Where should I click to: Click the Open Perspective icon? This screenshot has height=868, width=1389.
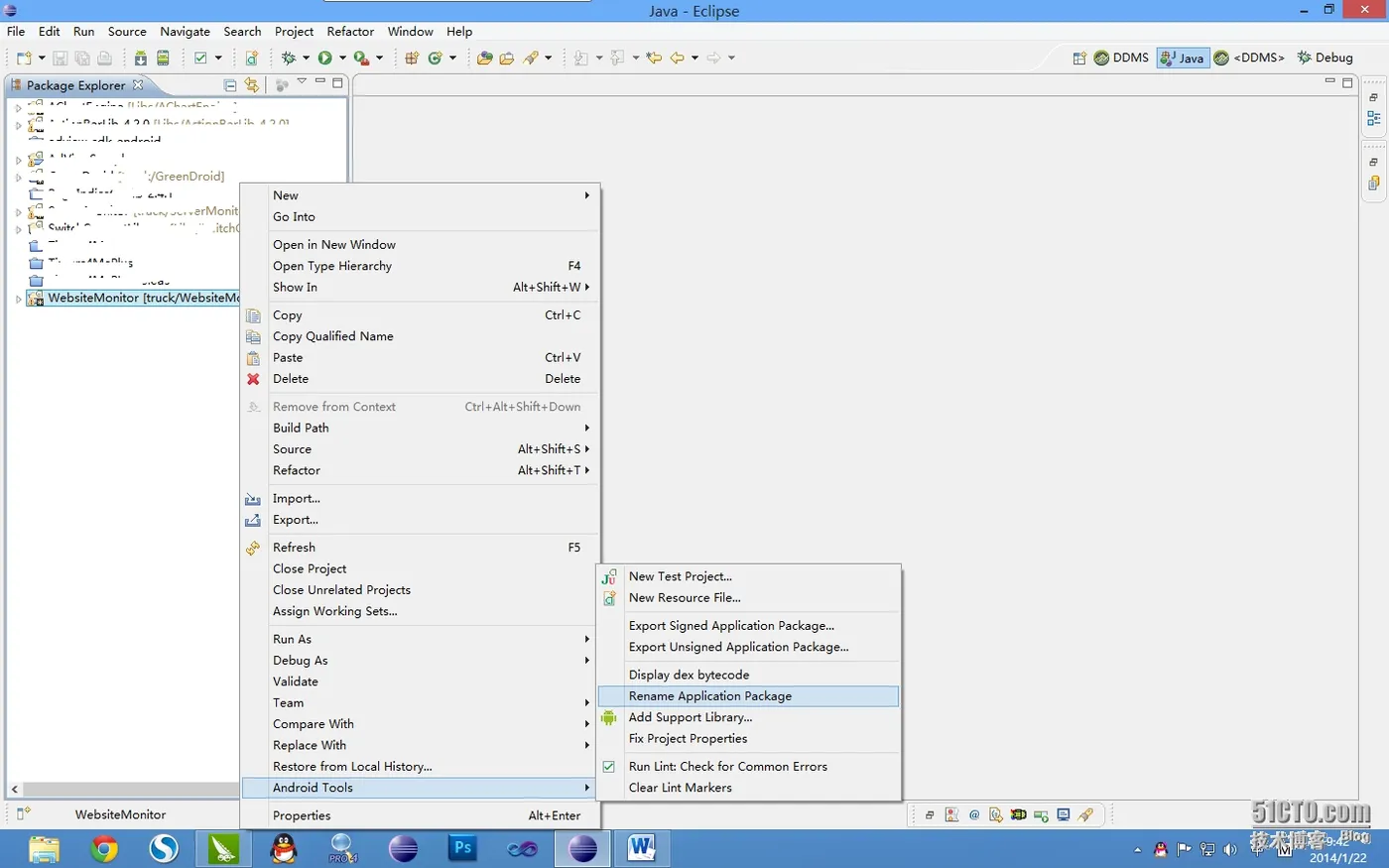(1079, 59)
